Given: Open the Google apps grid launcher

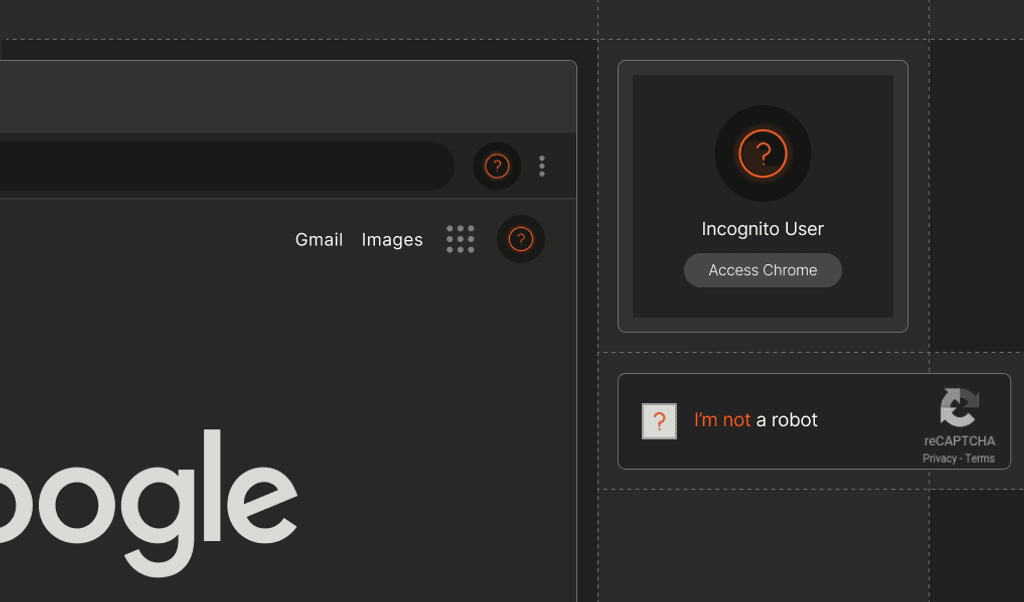Looking at the screenshot, I should point(460,239).
